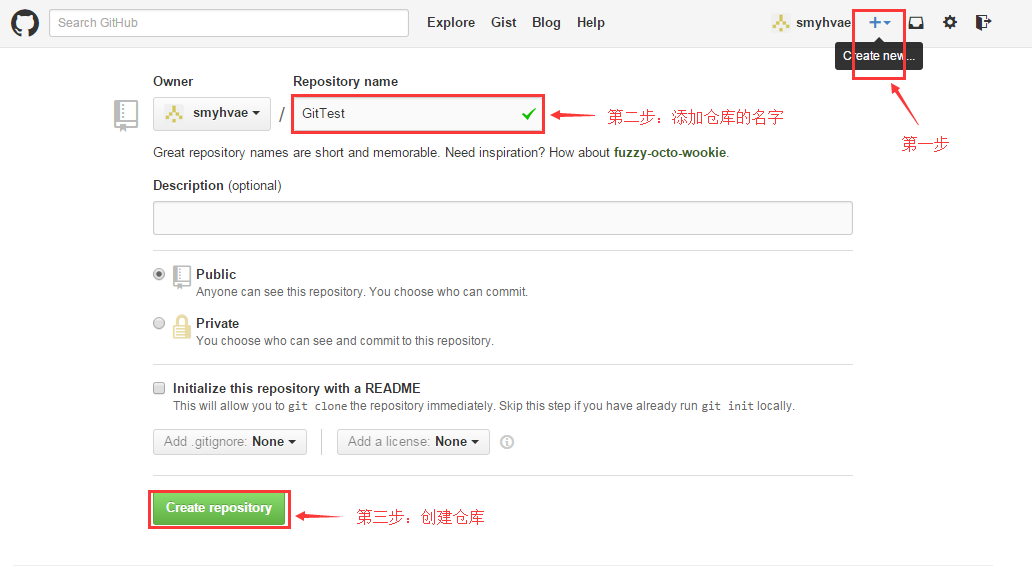
Task: Click the Description input field
Action: click(503, 218)
